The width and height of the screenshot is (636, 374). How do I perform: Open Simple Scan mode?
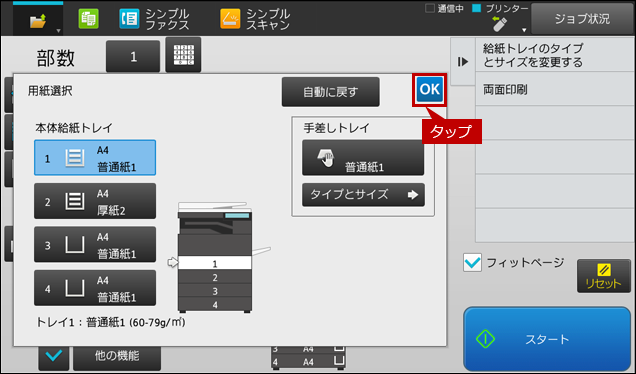[x=255, y=19]
